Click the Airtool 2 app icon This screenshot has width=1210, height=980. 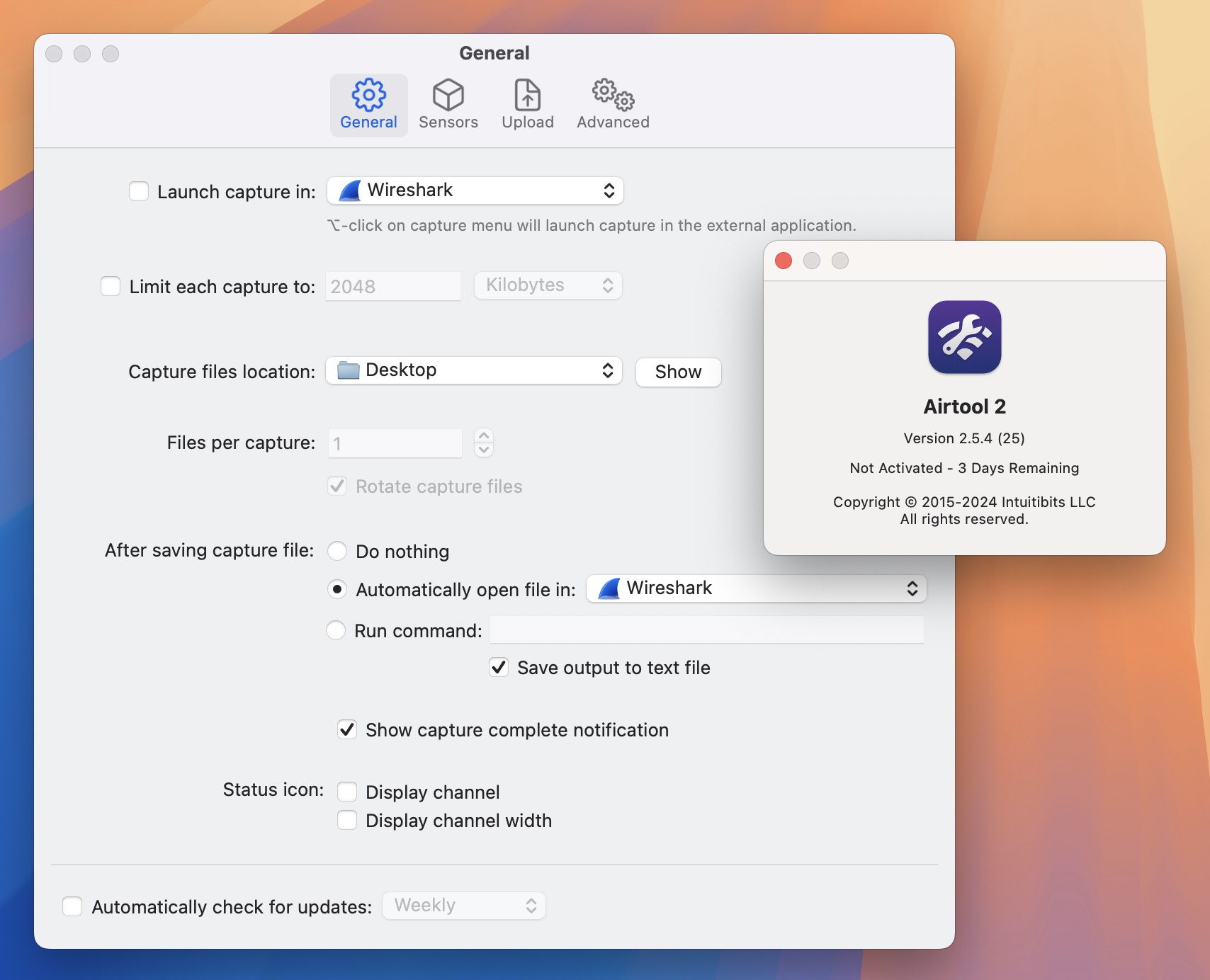point(965,337)
